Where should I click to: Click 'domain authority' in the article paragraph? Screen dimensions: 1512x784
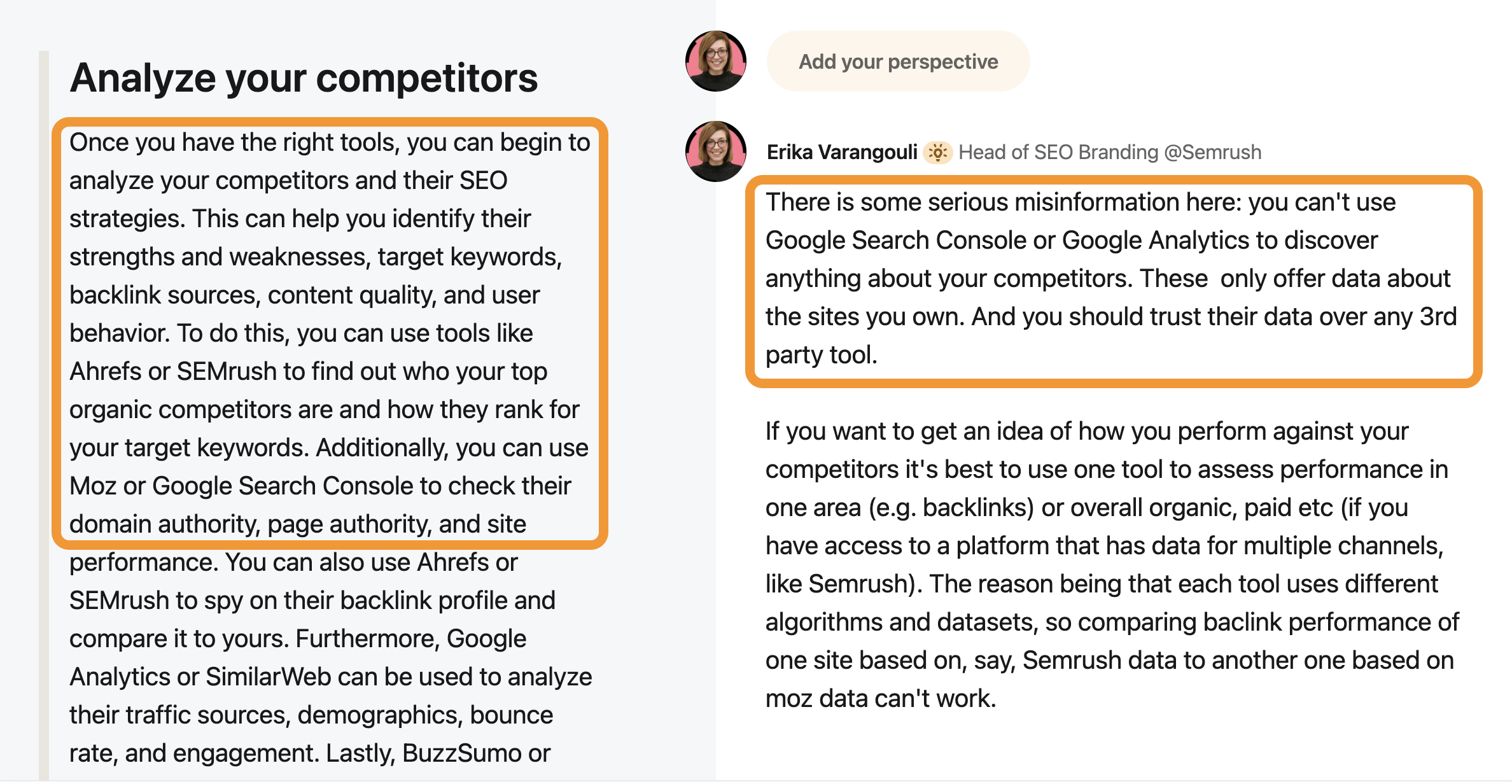(x=164, y=524)
